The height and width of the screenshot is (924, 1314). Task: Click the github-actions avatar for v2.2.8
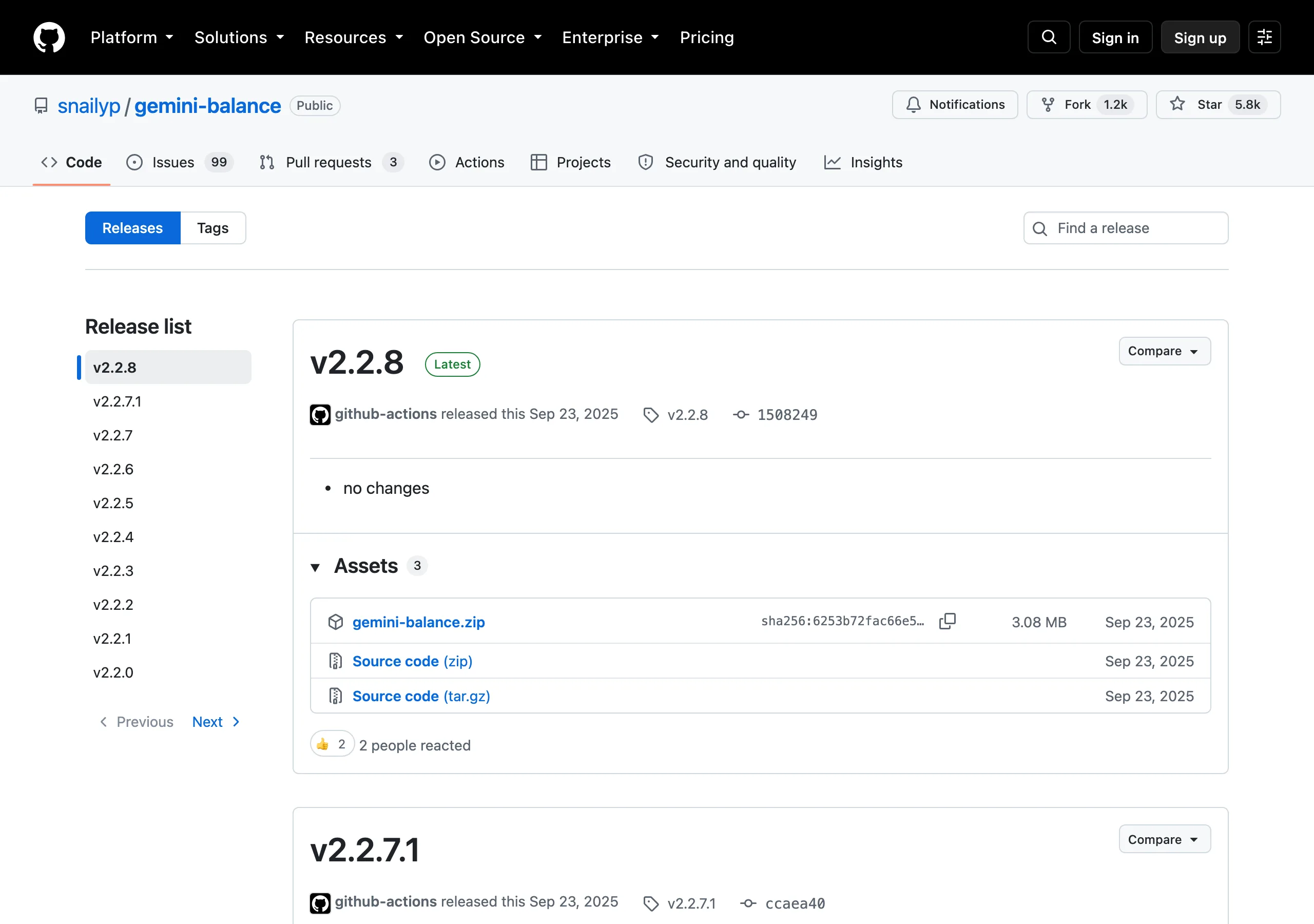pyautogui.click(x=320, y=414)
